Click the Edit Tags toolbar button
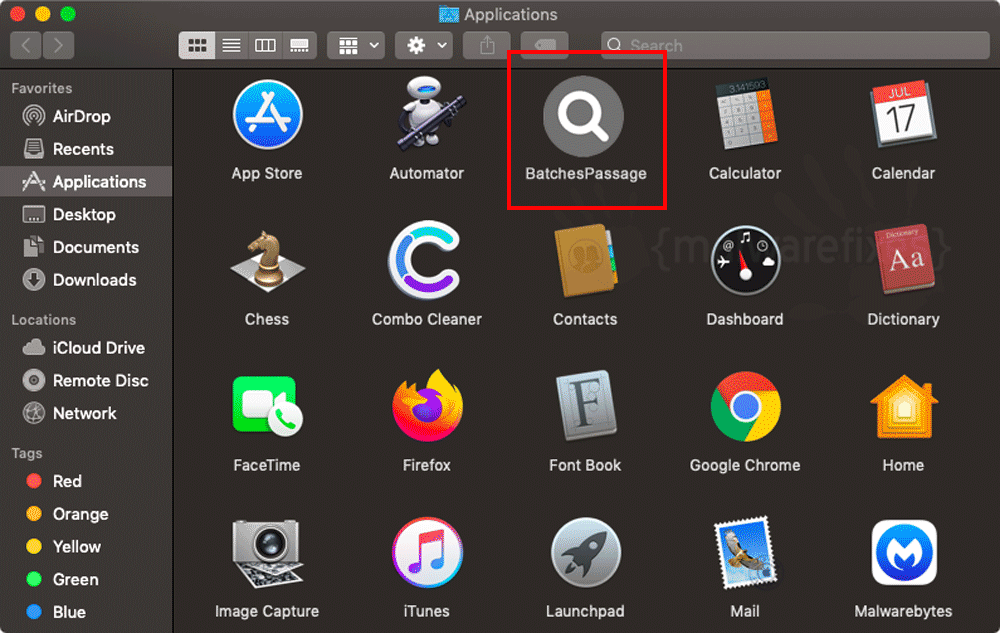This screenshot has height=633, width=1000. [544, 45]
